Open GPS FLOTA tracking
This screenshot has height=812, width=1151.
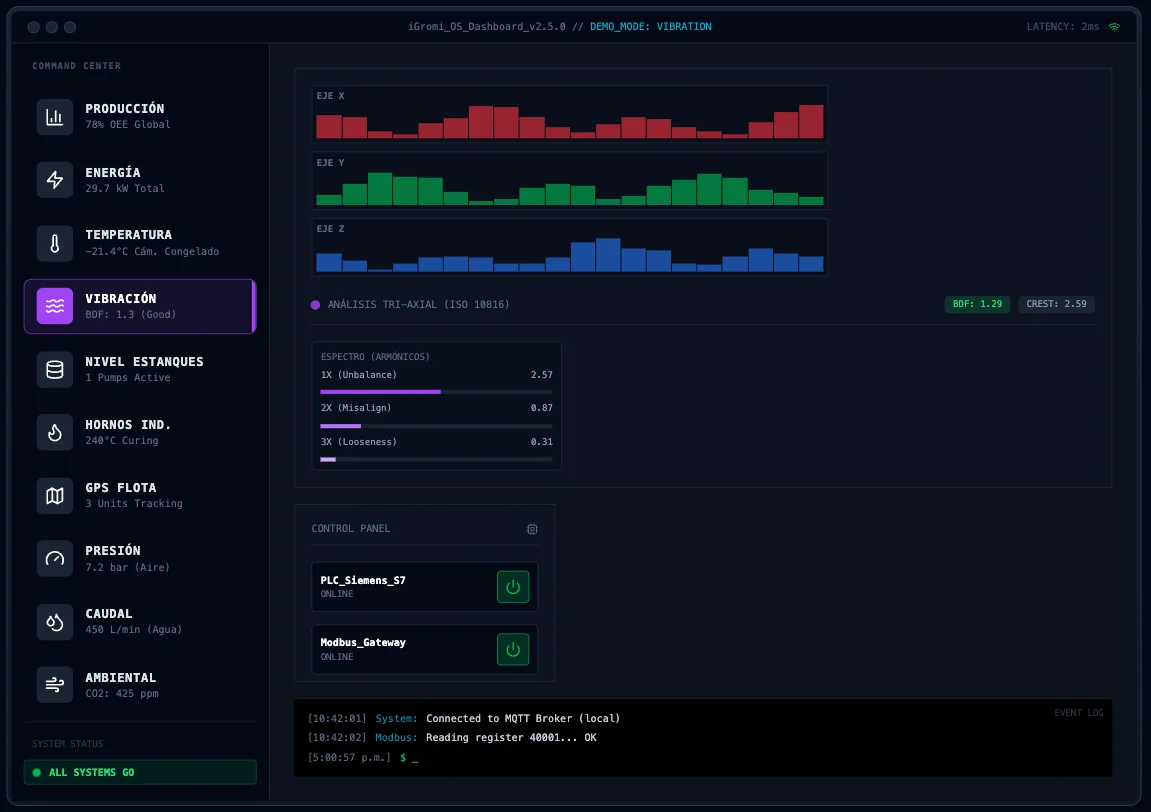(x=140, y=496)
